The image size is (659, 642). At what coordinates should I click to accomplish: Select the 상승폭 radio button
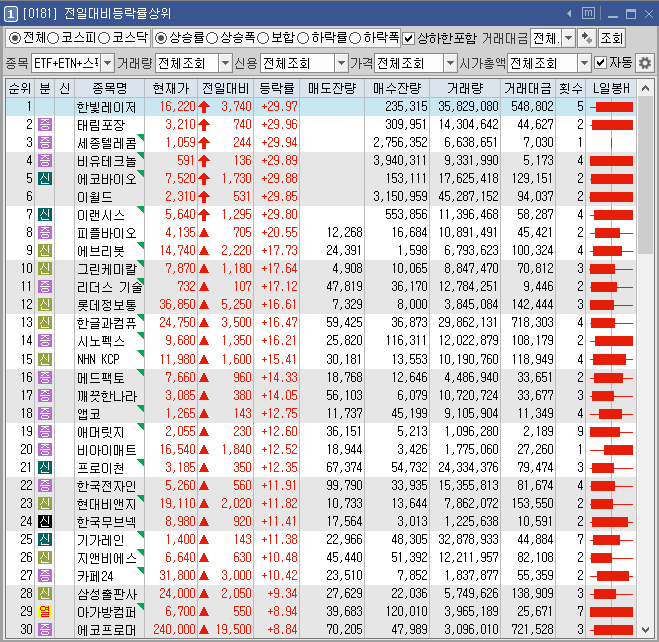tap(212, 38)
